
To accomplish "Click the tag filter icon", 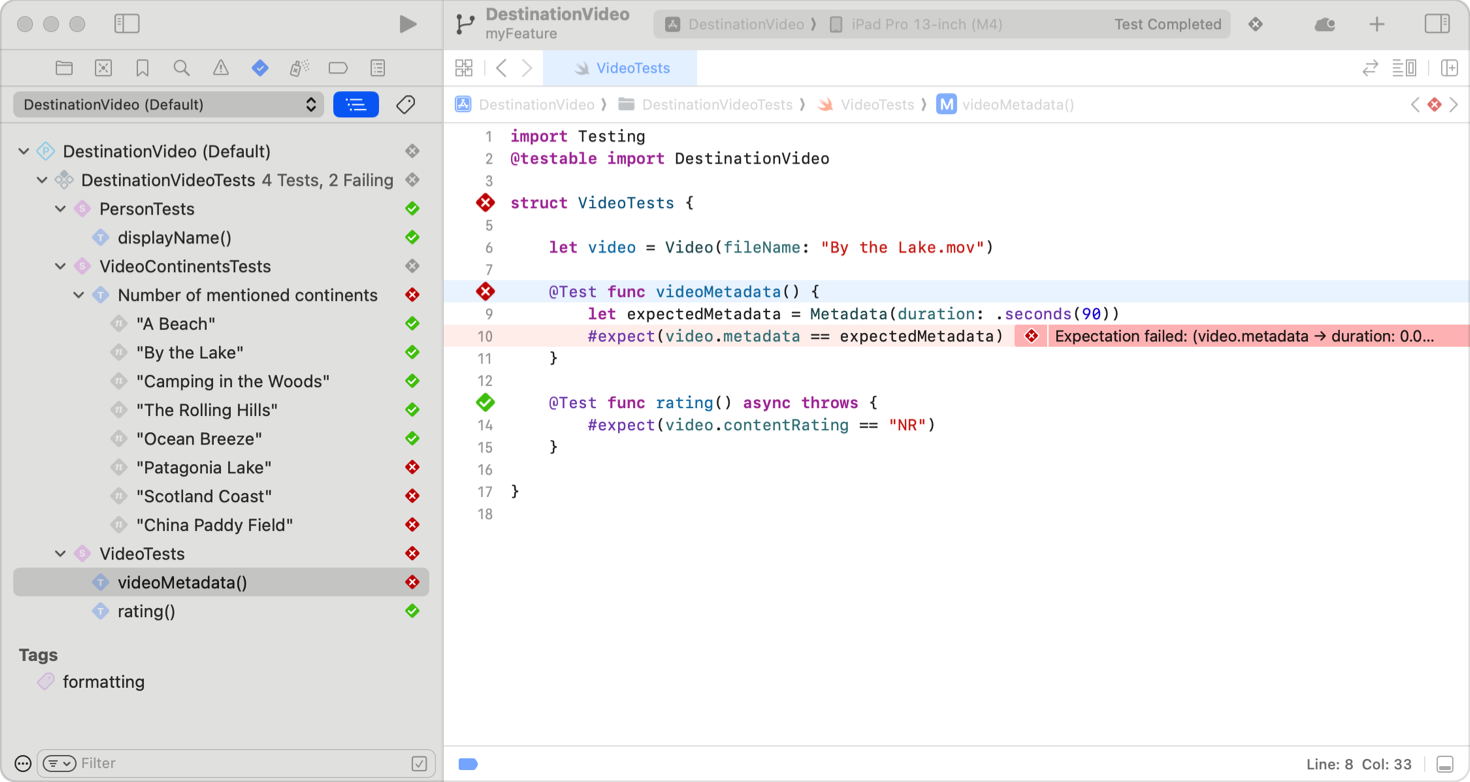I will coord(405,105).
